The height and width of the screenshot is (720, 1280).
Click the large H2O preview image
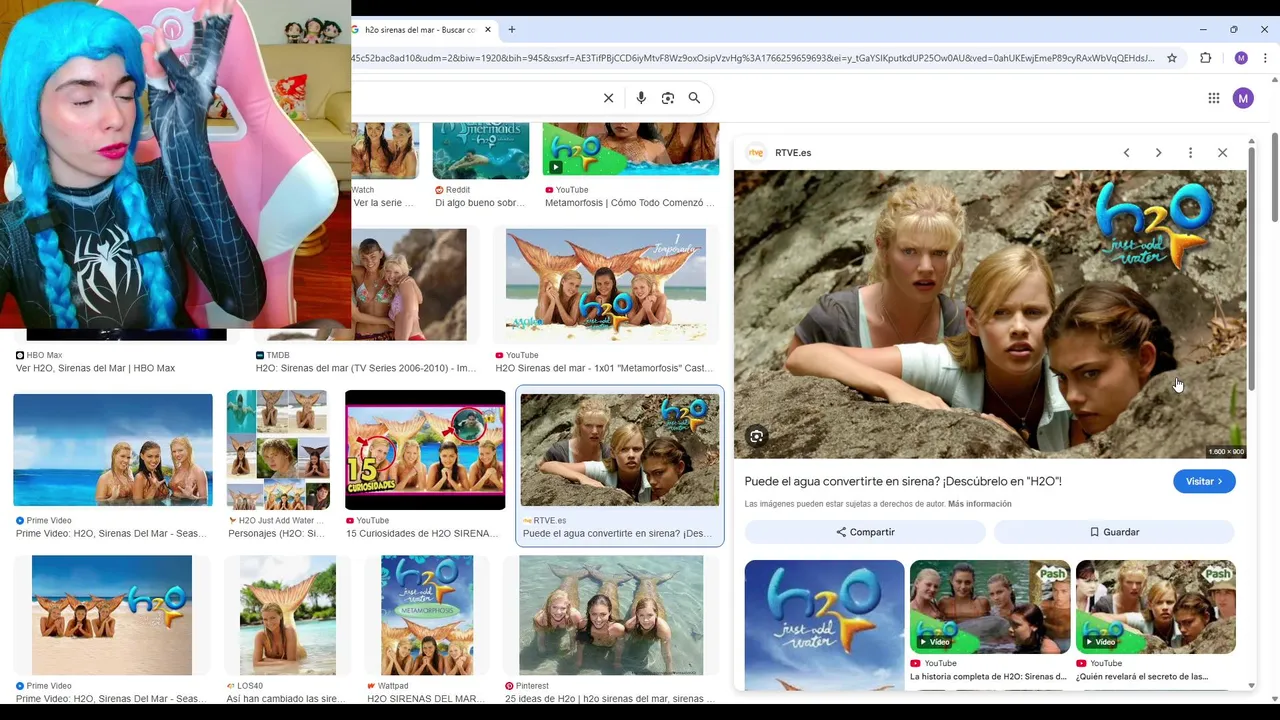point(990,314)
